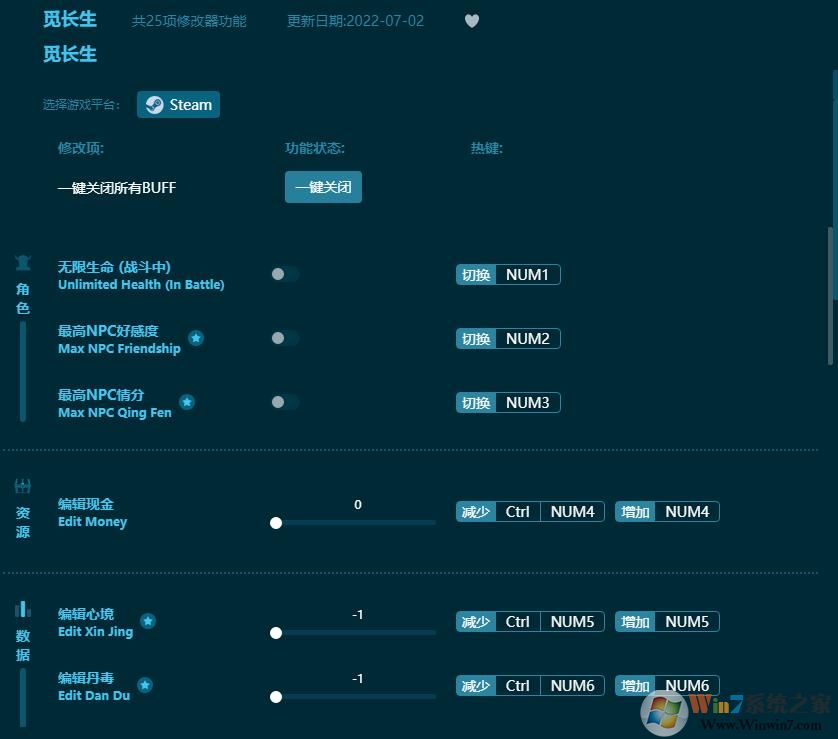Viewport: 838px width, 739px height.
Task: Click 增加 to increase Edit Xin Jing value
Action: coord(634,621)
